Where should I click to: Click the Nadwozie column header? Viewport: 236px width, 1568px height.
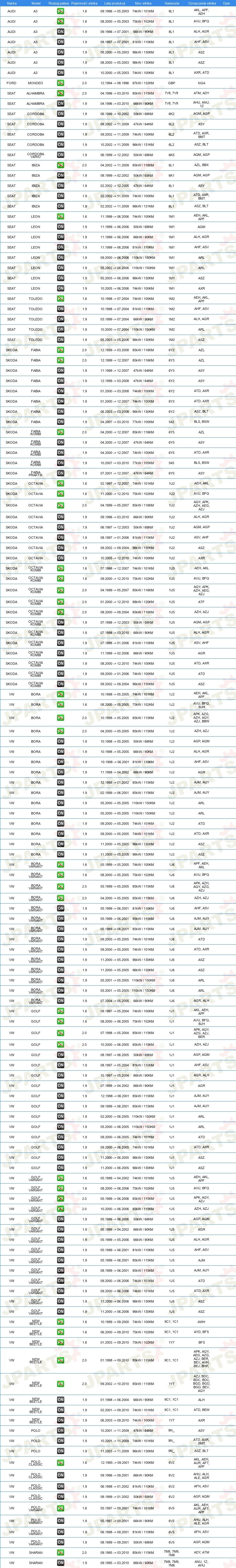pyautogui.click(x=171, y=3)
